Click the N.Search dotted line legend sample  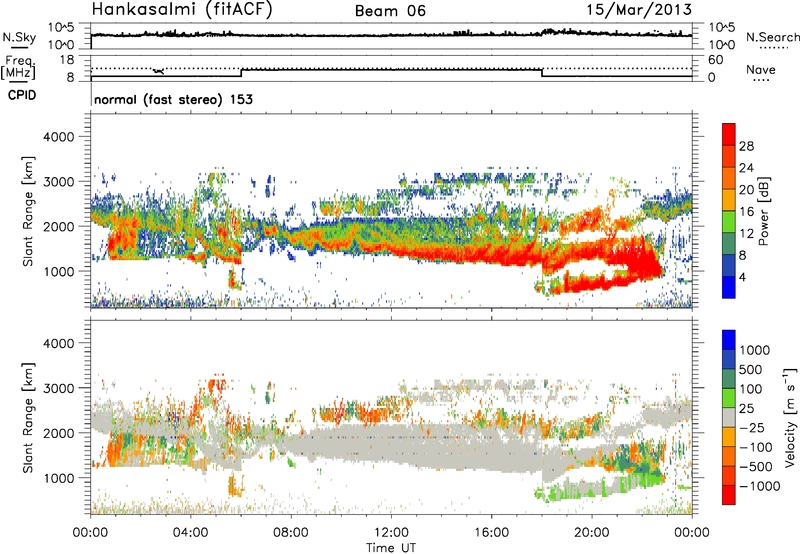(773, 48)
